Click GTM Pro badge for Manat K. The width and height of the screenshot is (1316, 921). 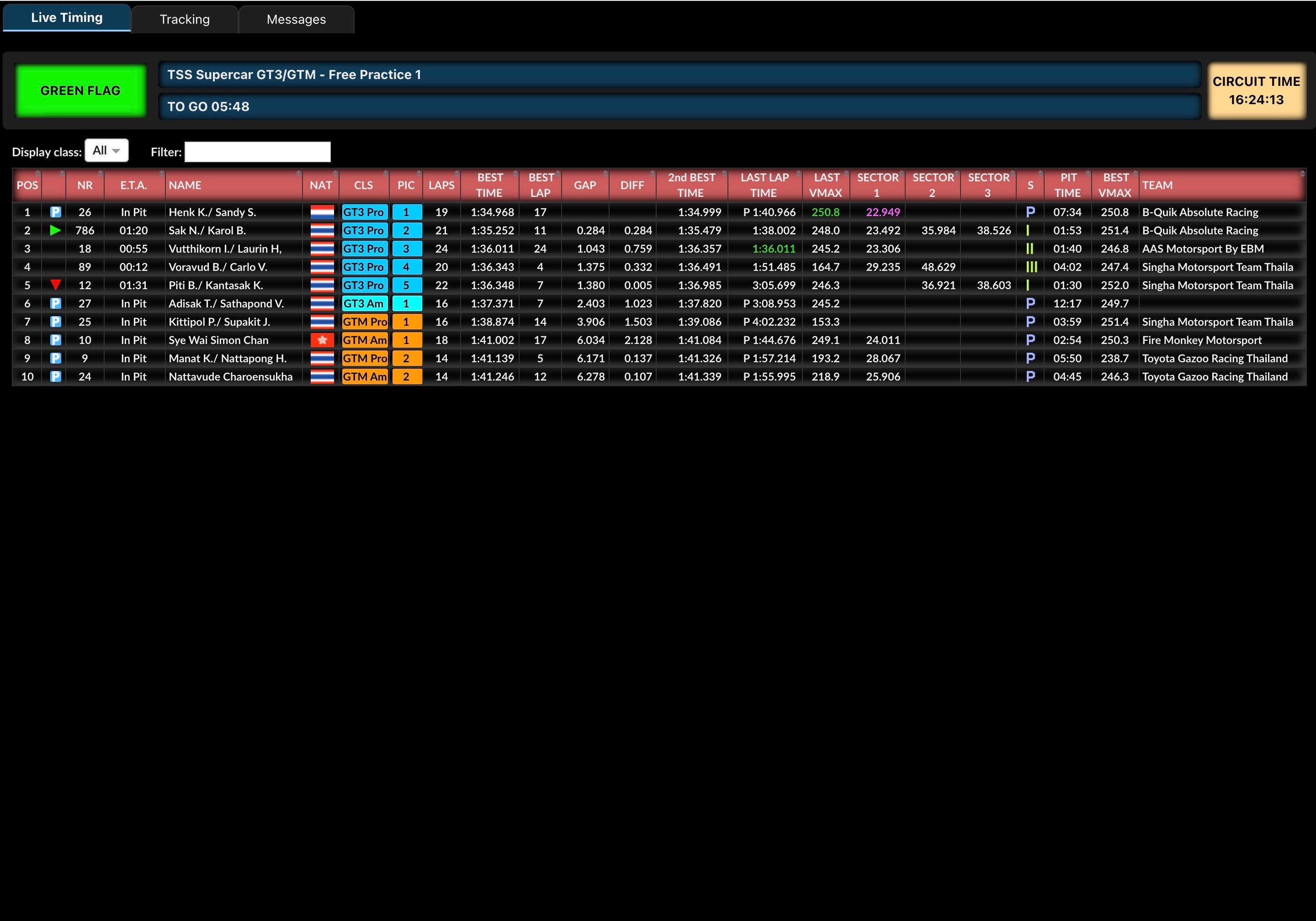(365, 358)
